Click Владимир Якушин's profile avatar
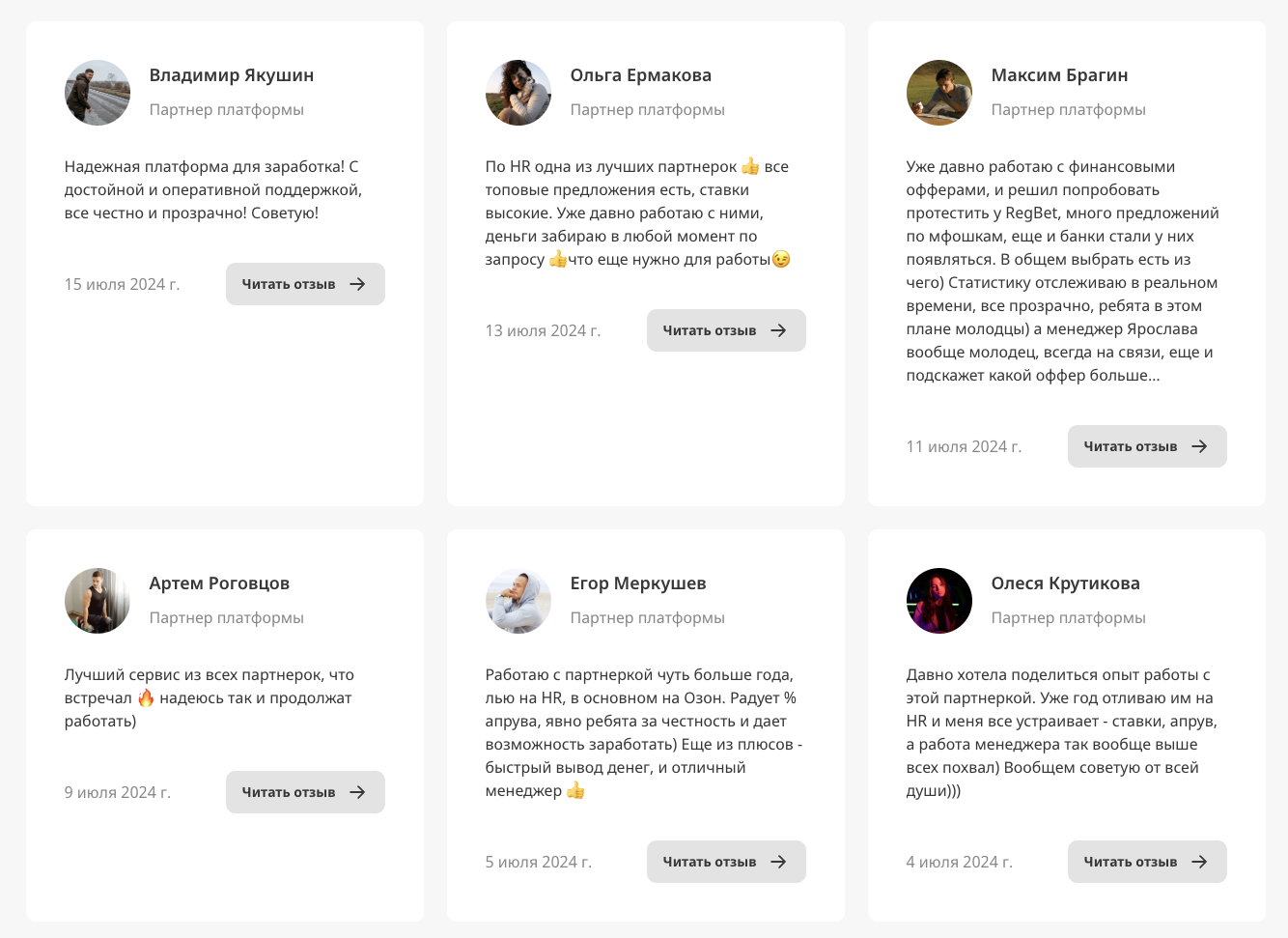This screenshot has width=1288, height=938. coord(98,93)
